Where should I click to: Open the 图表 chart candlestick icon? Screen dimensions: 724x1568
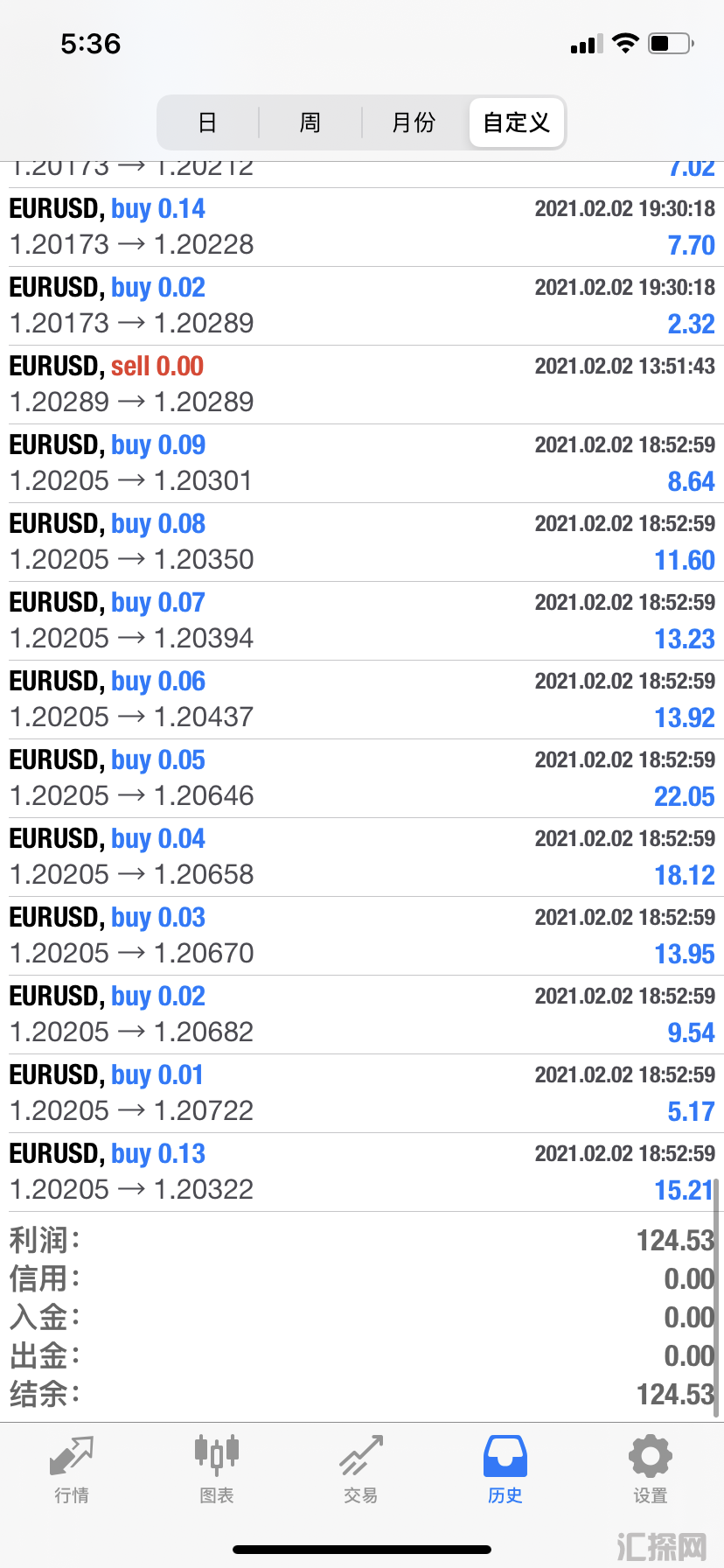217,1454
